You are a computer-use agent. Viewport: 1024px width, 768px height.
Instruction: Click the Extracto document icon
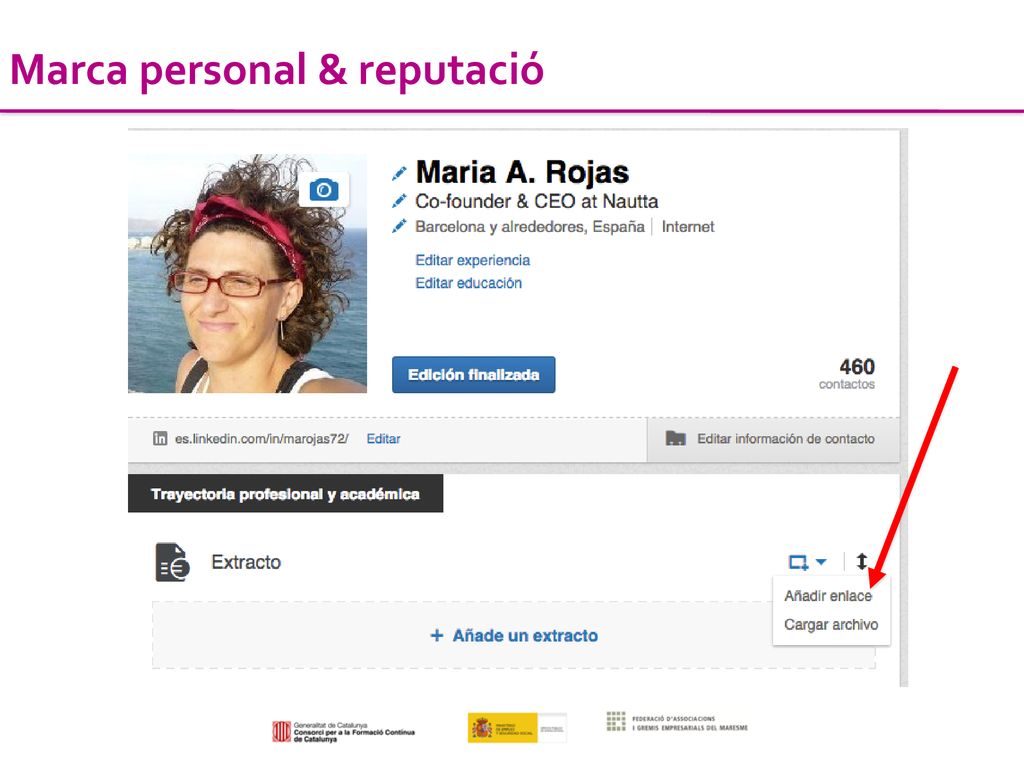[x=172, y=562]
